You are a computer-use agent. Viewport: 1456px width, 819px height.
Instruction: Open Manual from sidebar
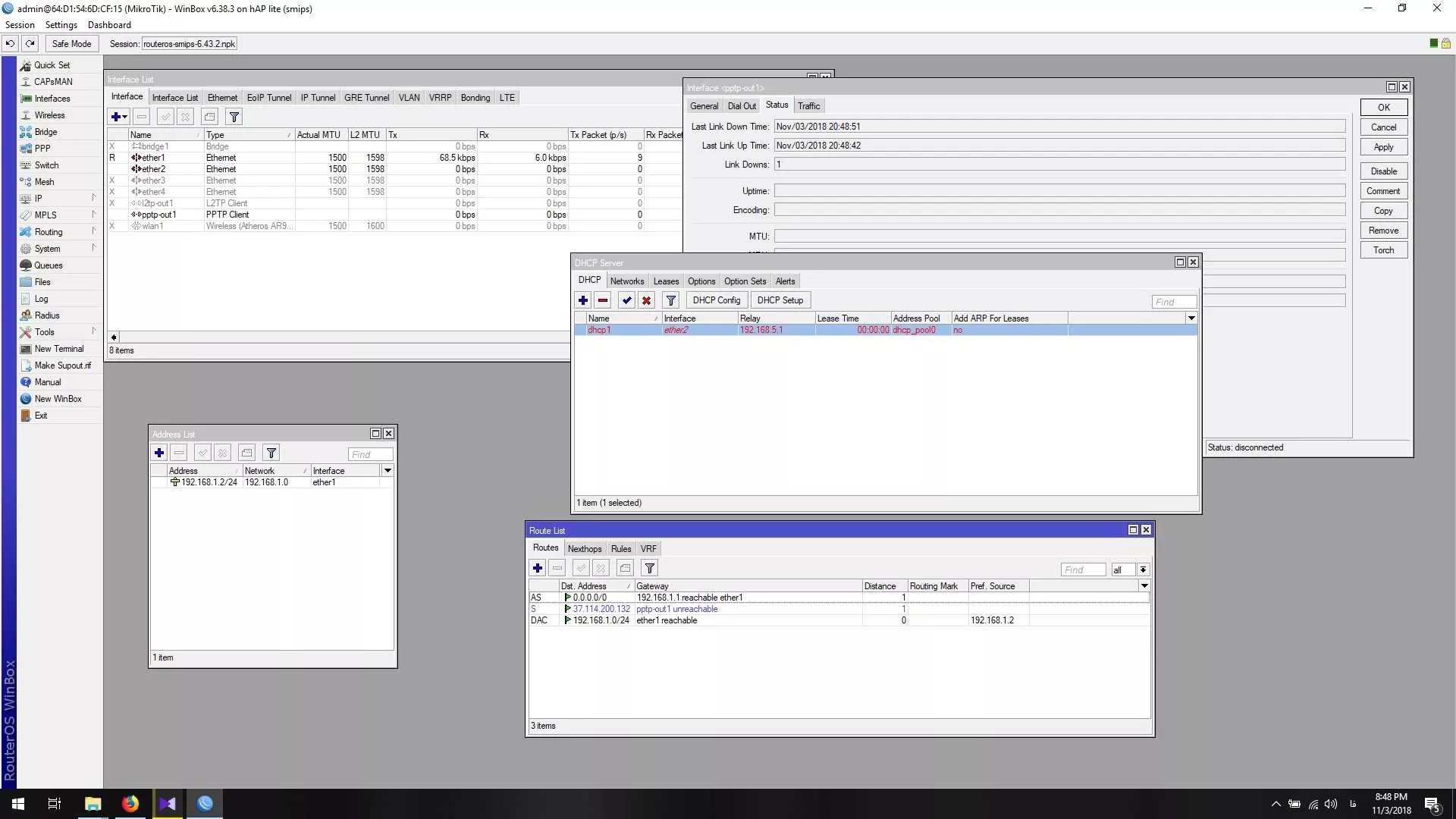tap(47, 382)
